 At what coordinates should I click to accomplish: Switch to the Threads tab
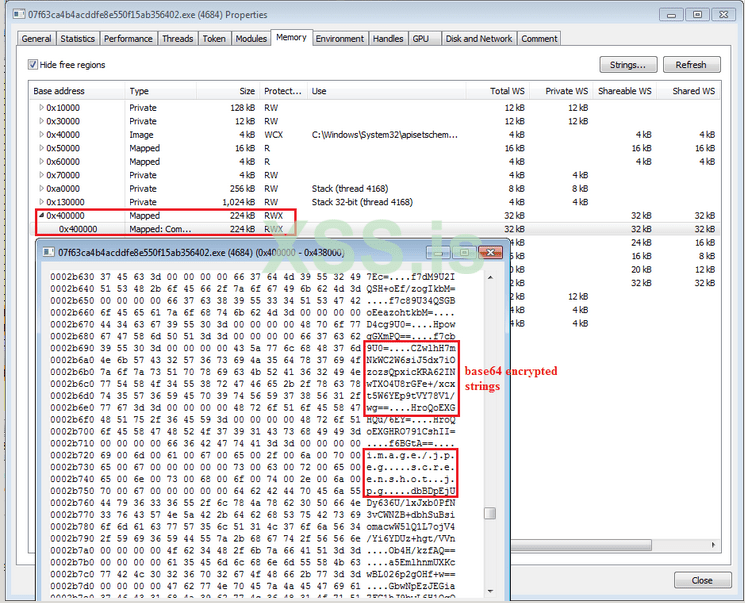(x=178, y=39)
